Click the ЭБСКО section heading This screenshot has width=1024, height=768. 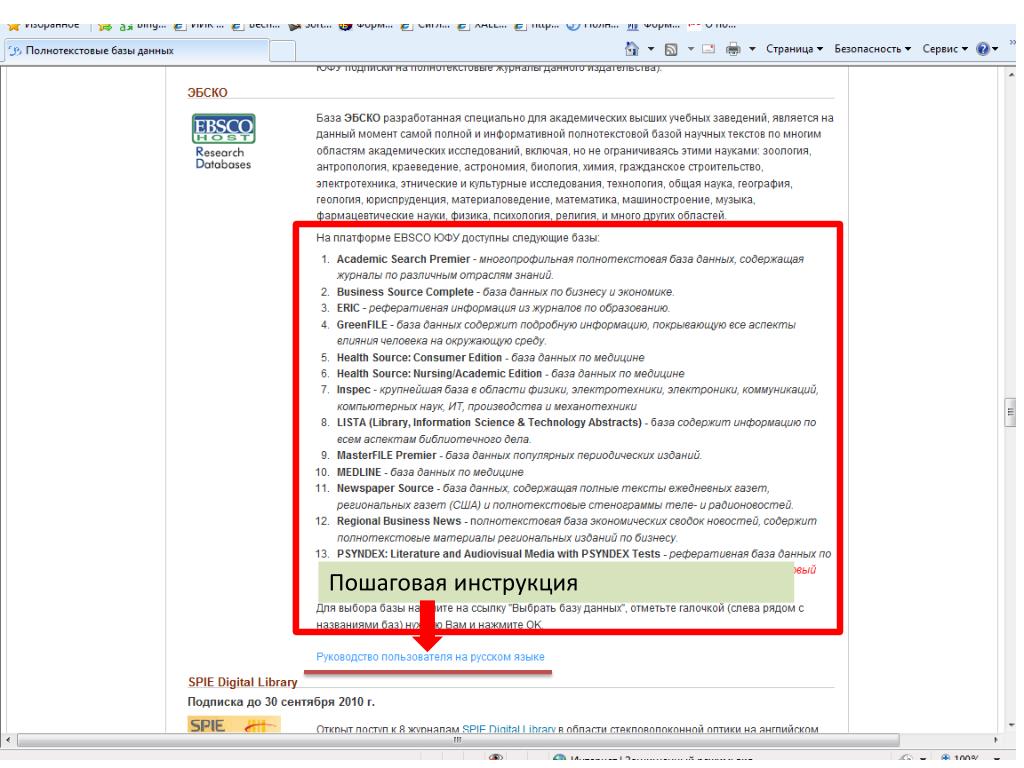[207, 93]
